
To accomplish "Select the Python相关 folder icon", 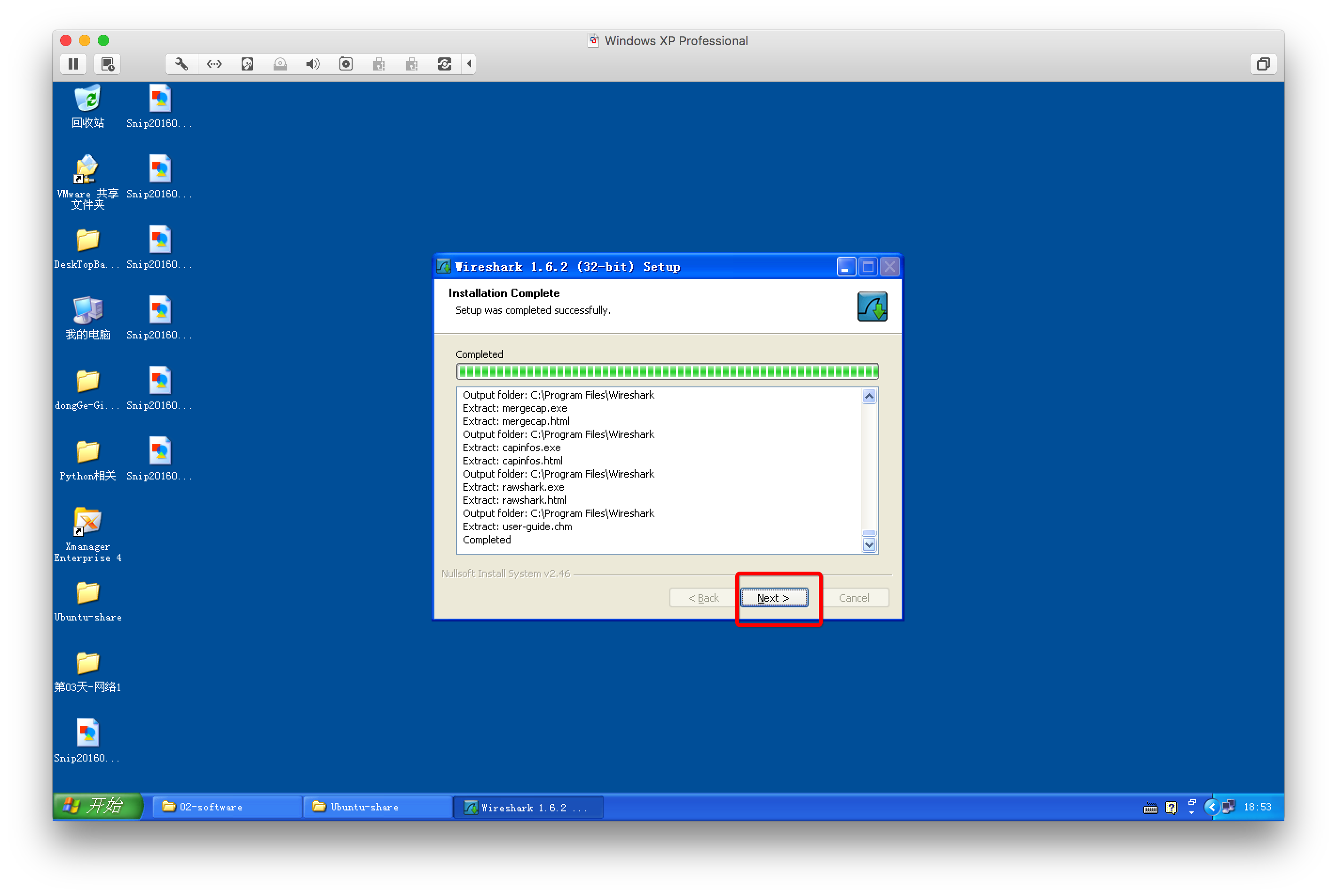I will click(87, 452).
